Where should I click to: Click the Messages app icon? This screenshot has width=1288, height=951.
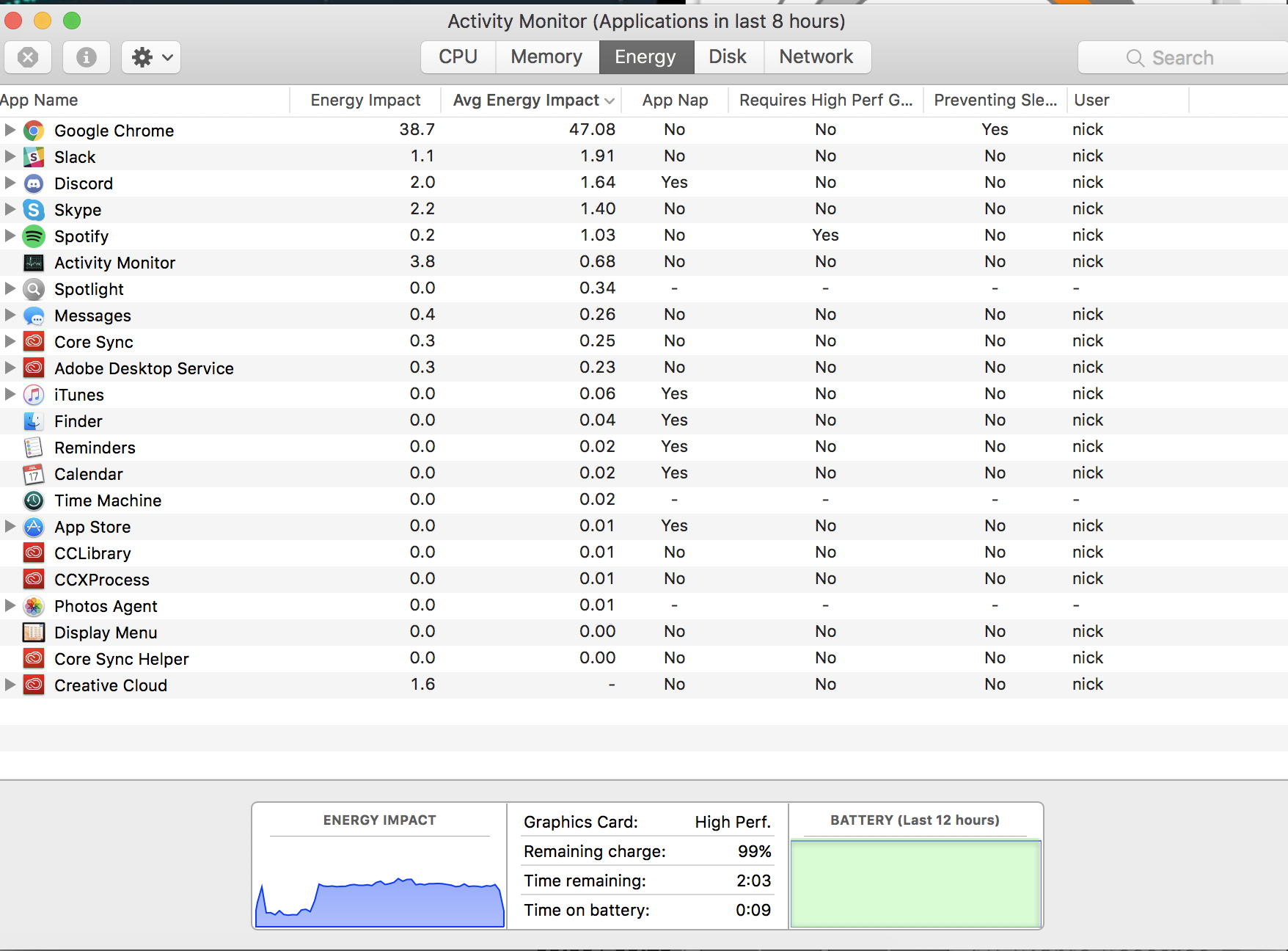point(34,316)
